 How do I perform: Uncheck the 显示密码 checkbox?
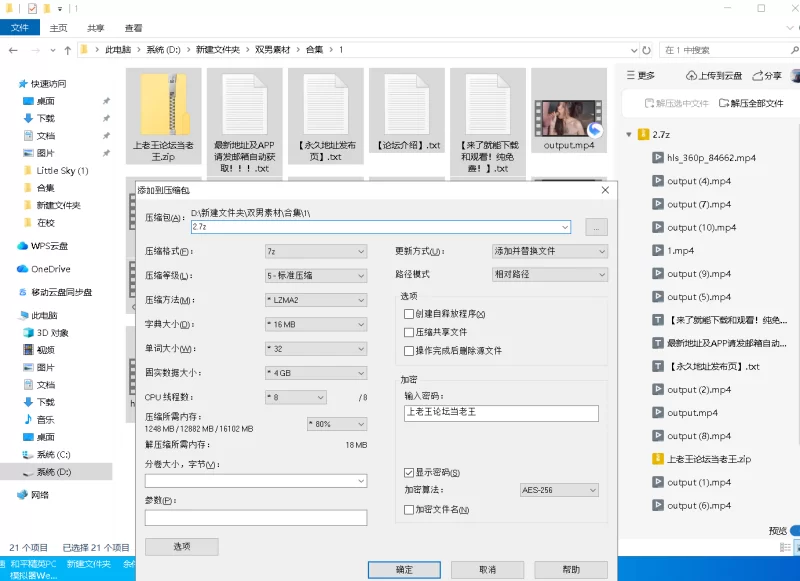tap(408, 472)
